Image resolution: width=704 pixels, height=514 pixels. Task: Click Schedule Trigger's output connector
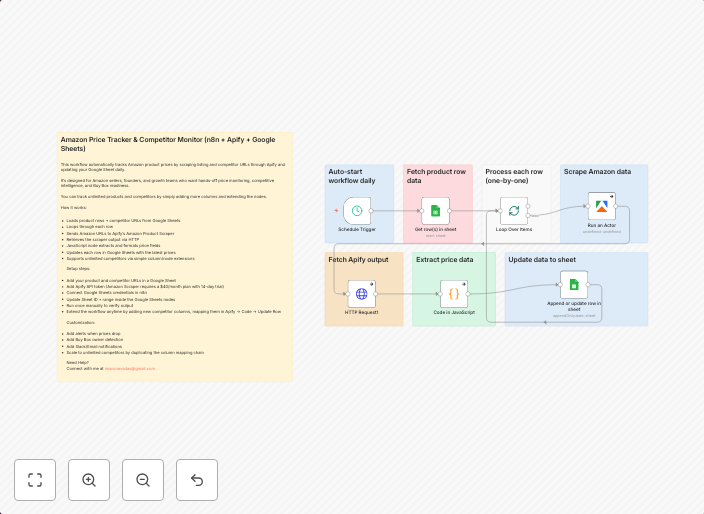[371, 211]
